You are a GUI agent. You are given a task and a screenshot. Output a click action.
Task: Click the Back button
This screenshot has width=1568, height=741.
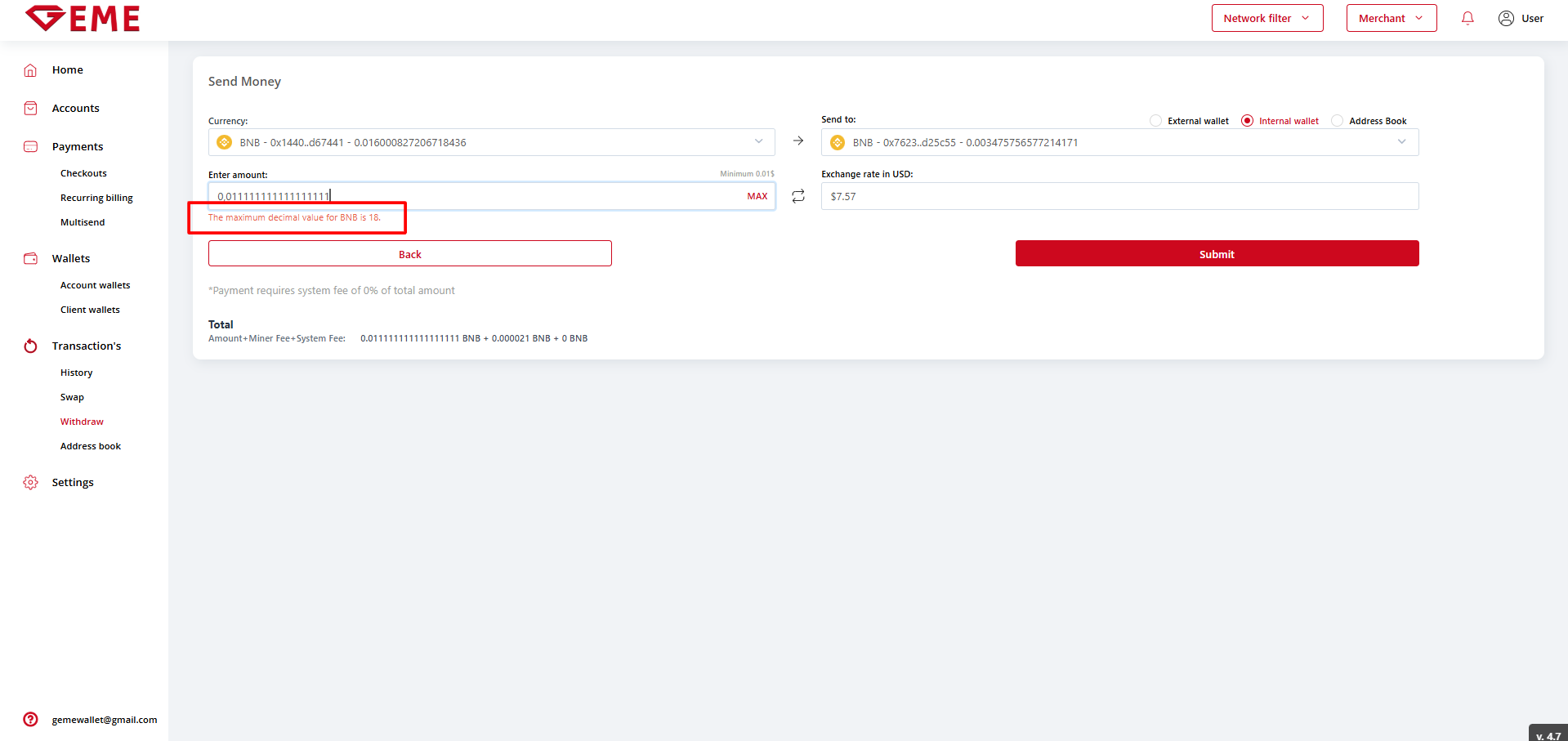coord(409,254)
